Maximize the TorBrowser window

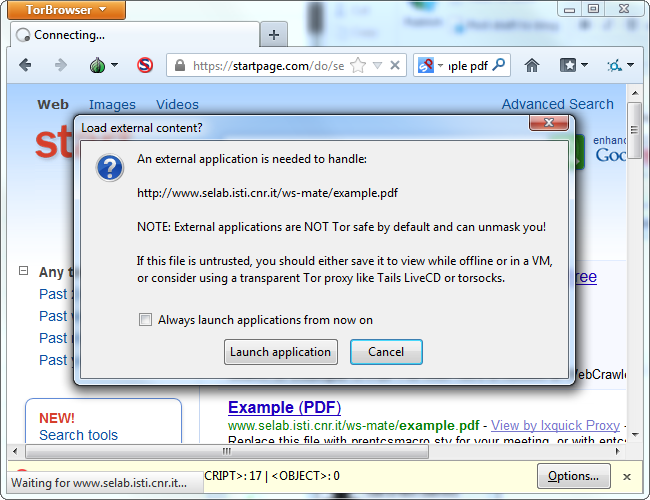coord(593,9)
